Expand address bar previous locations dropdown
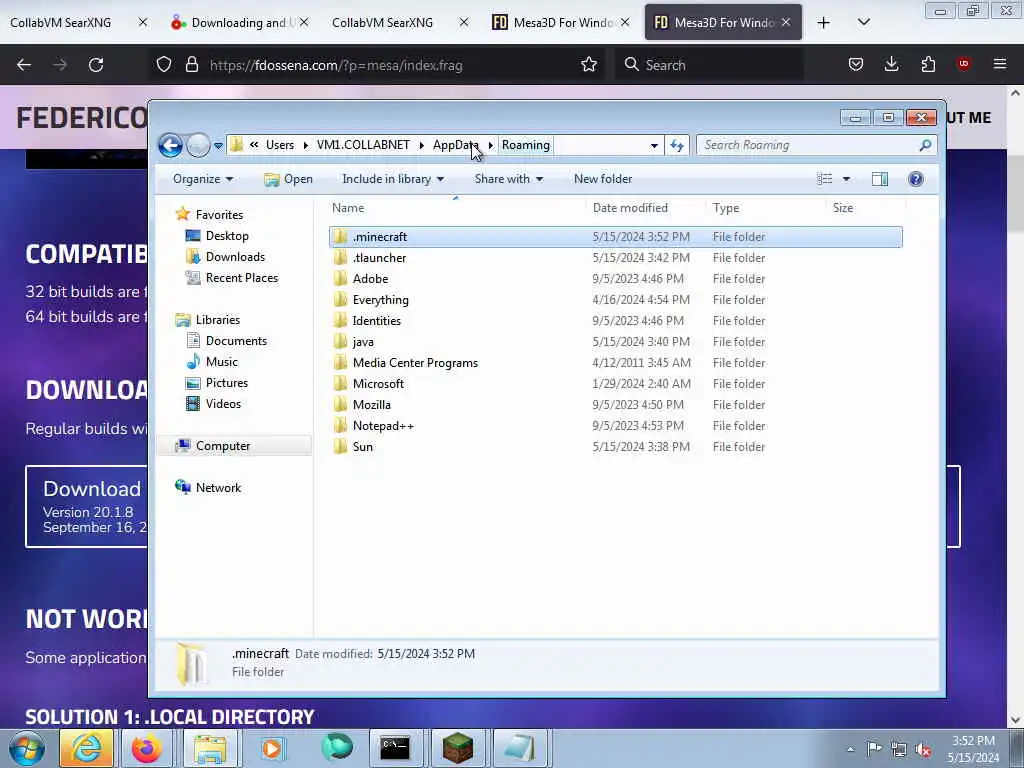Screen dimensions: 1024x768 click(654, 146)
